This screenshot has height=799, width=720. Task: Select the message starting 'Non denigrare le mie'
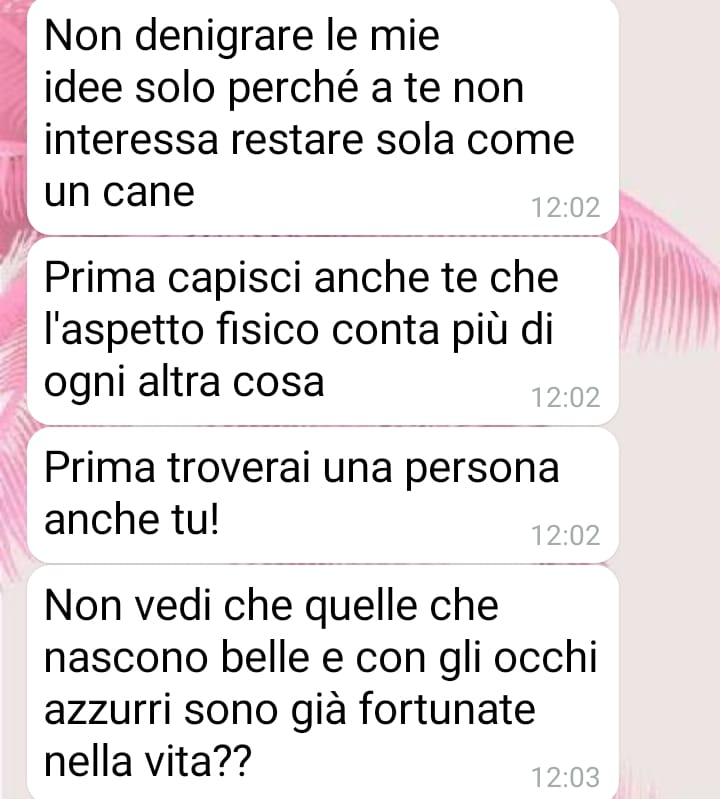pos(323,115)
